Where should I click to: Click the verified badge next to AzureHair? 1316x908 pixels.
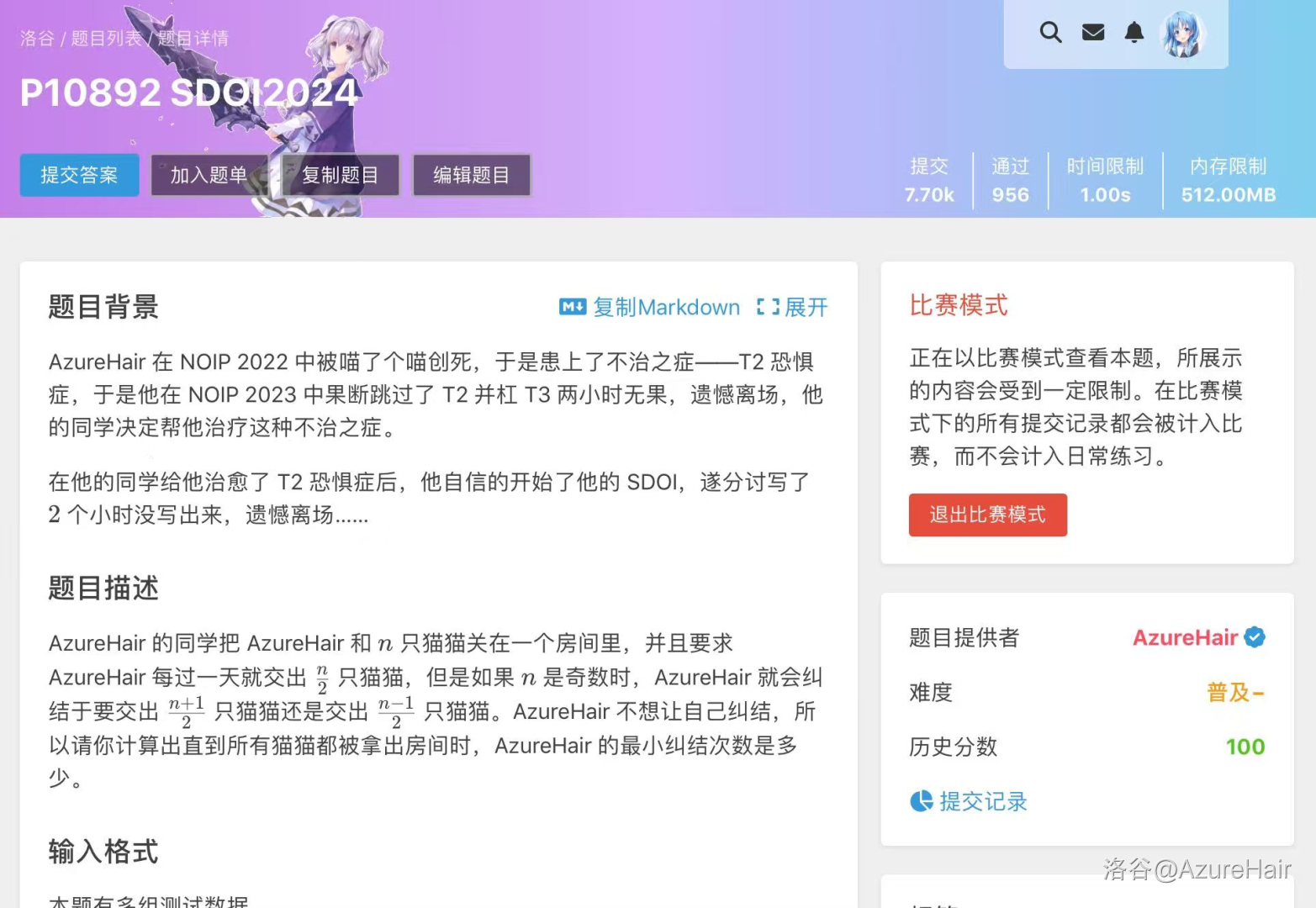[1255, 637]
